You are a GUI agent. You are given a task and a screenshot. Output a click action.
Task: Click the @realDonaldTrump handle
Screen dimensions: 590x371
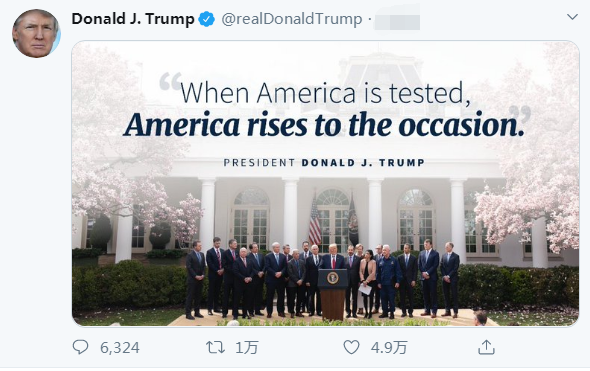pyautogui.click(x=292, y=19)
